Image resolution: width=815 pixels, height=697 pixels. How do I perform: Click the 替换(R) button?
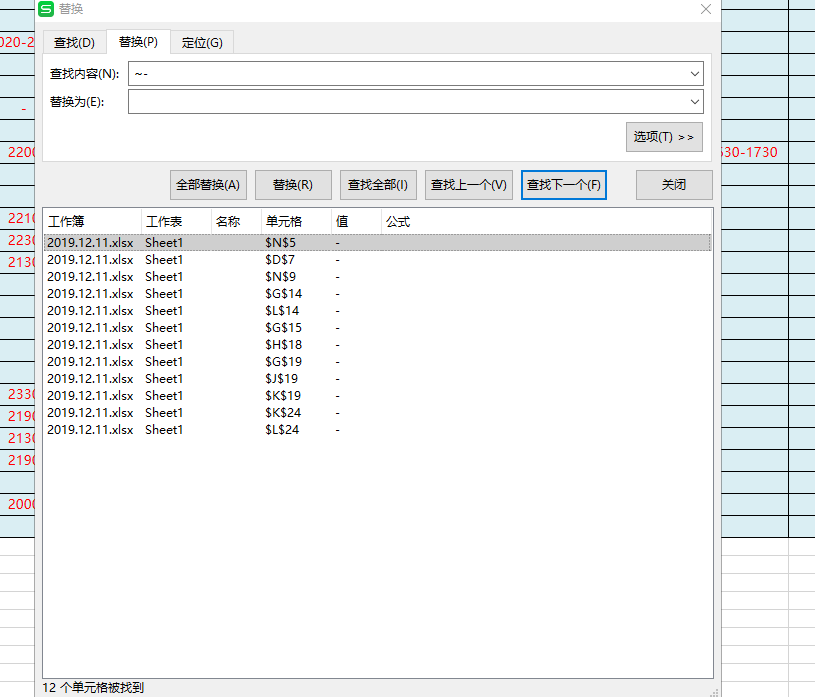(x=293, y=185)
